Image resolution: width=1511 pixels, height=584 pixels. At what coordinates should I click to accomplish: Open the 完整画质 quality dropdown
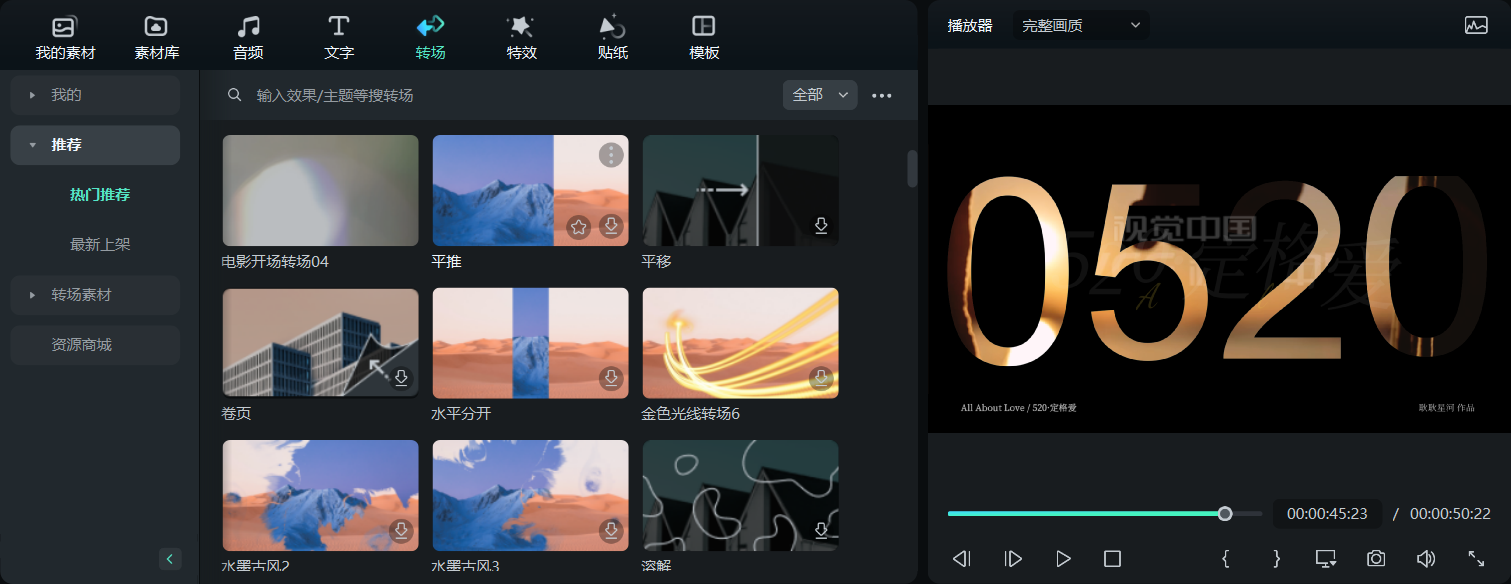pyautogui.click(x=1081, y=26)
